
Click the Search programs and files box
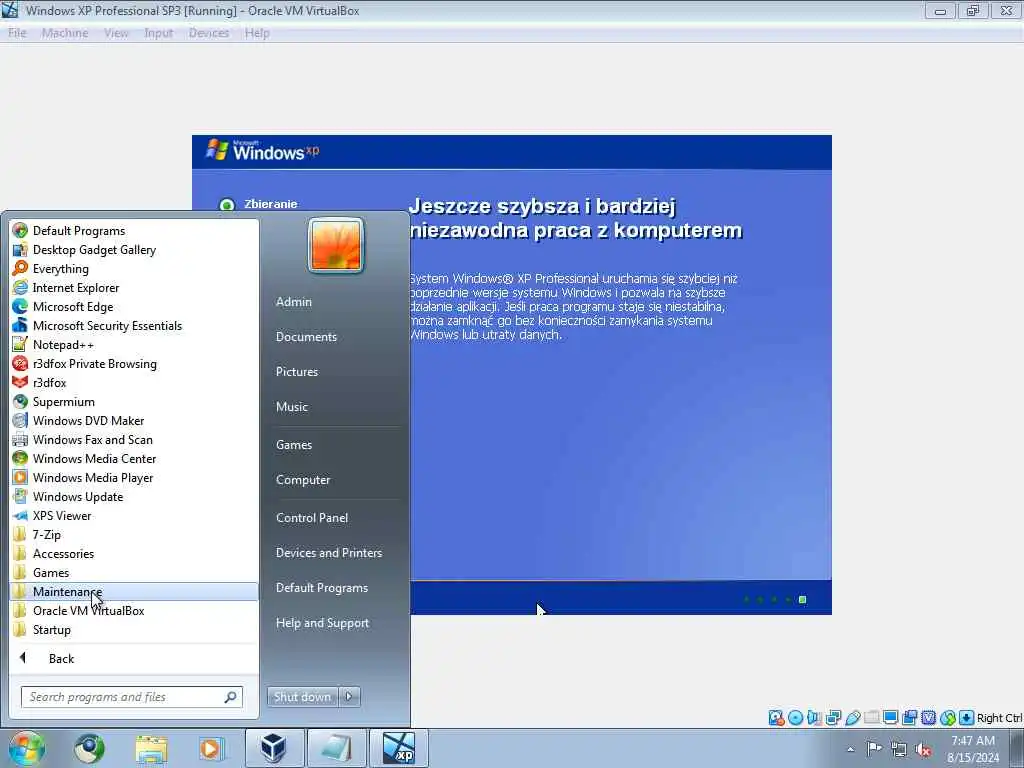131,697
